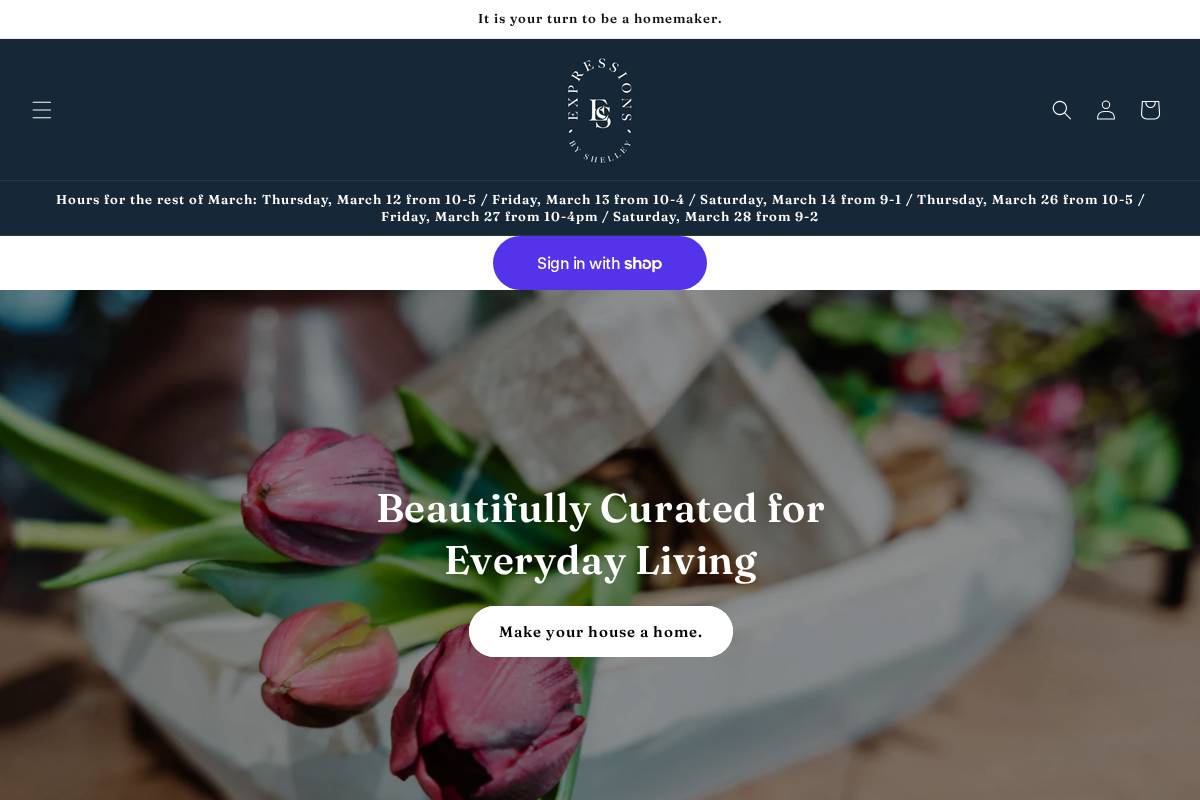1200x800 pixels.
Task: Click the 'It is your turn to be a homemaker' announcement
Action: (x=600, y=19)
